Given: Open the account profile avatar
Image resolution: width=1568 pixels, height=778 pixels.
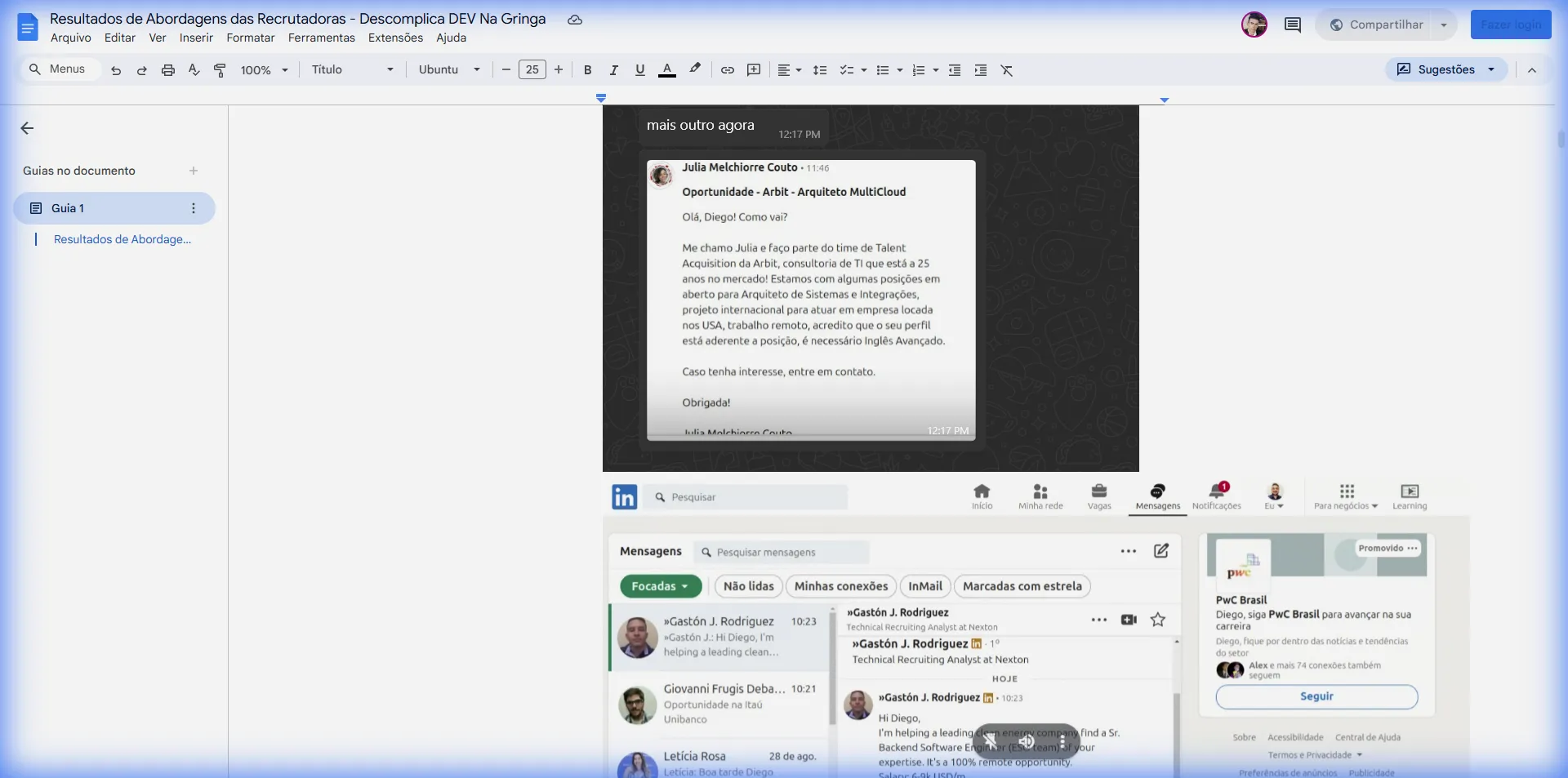Looking at the screenshot, I should [1254, 25].
